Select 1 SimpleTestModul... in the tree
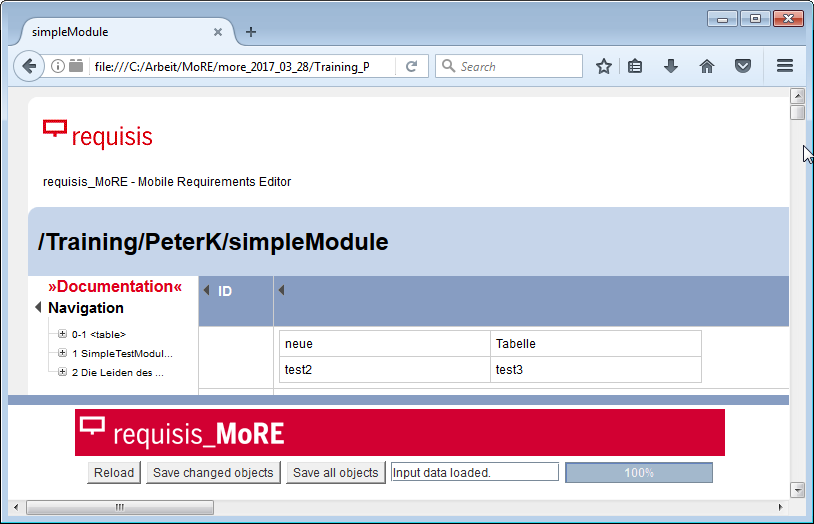814x524 pixels. (x=122, y=354)
